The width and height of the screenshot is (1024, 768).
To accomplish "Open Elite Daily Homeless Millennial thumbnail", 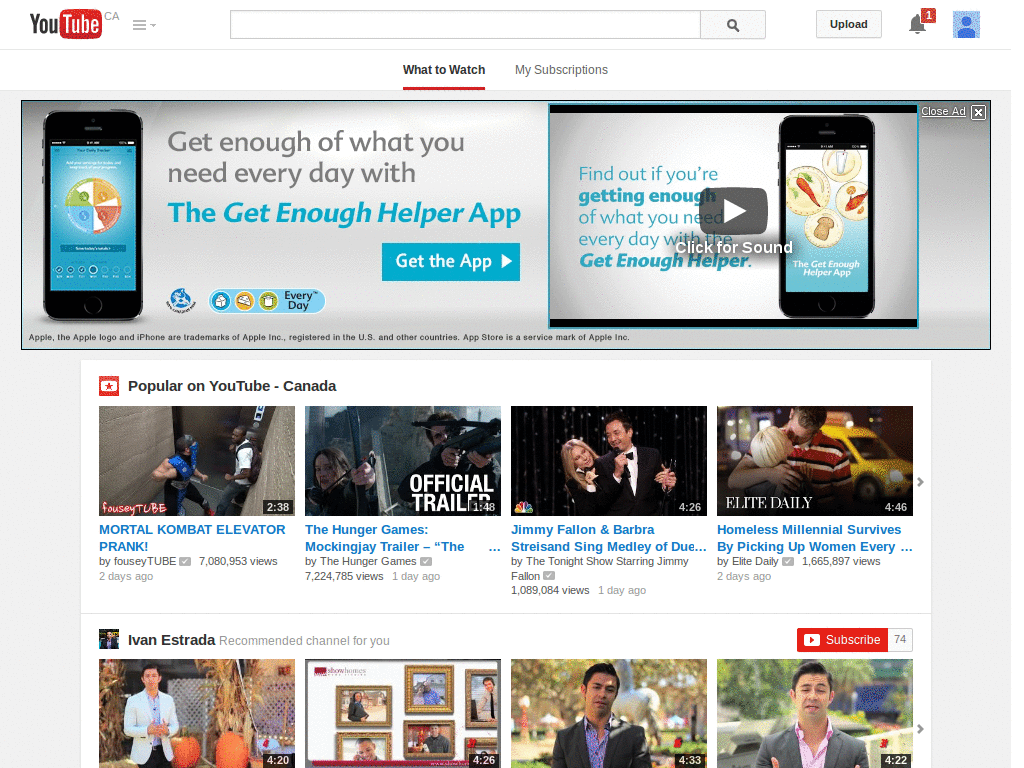I will (x=815, y=460).
